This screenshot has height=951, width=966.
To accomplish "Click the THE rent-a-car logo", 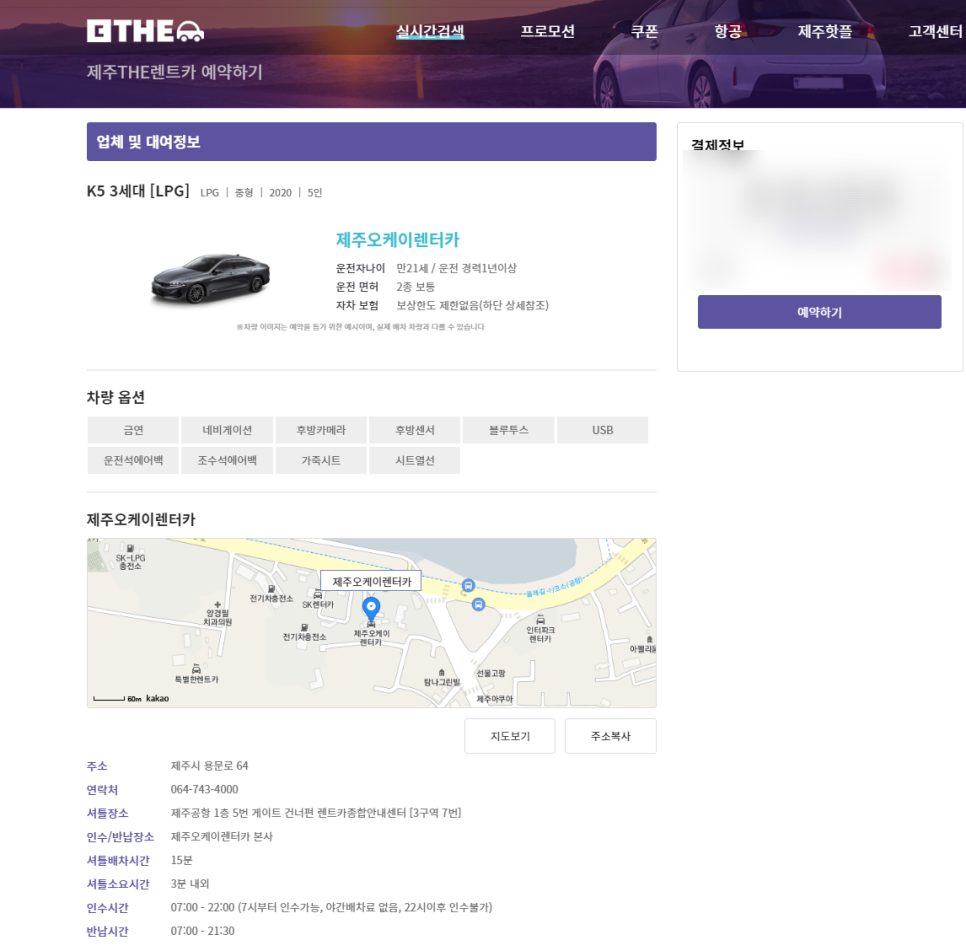I will 145,31.
